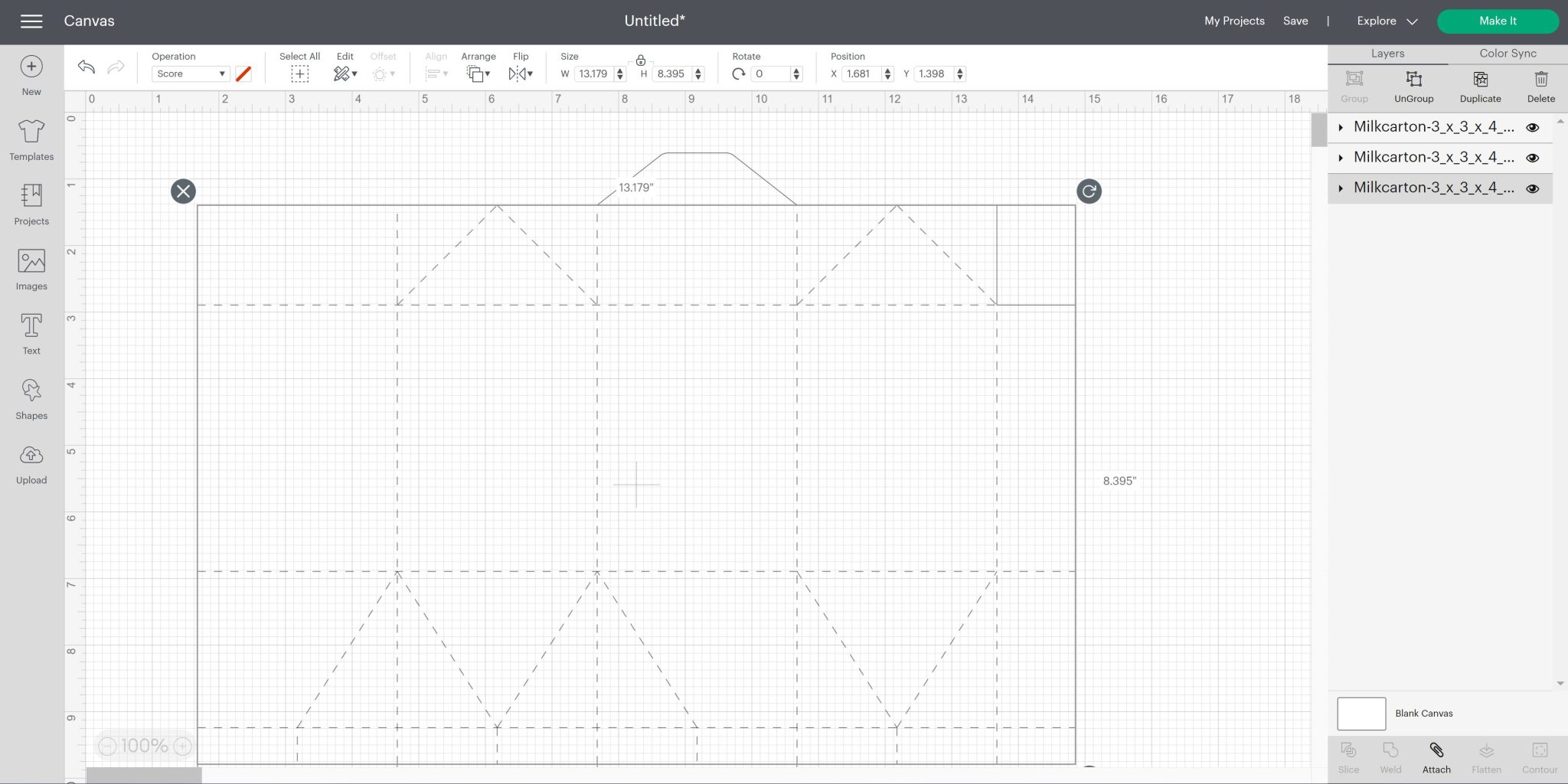Open the Upload panel
This screenshot has height=784, width=1568.
click(x=31, y=463)
